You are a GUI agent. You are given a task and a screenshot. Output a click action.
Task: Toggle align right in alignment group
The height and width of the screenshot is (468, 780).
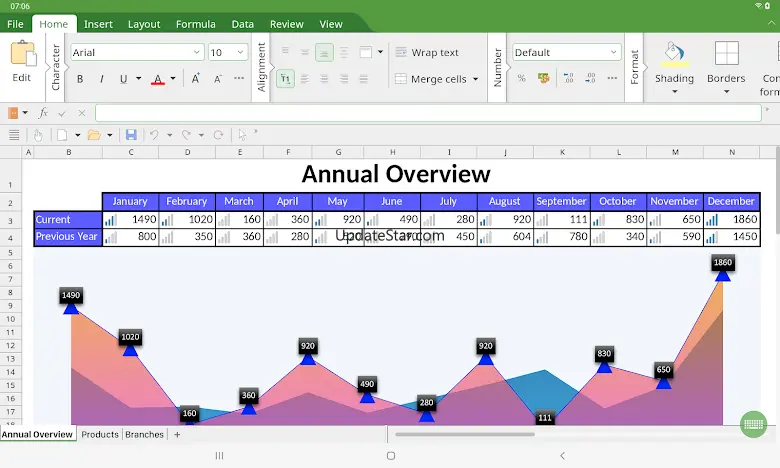click(x=344, y=79)
